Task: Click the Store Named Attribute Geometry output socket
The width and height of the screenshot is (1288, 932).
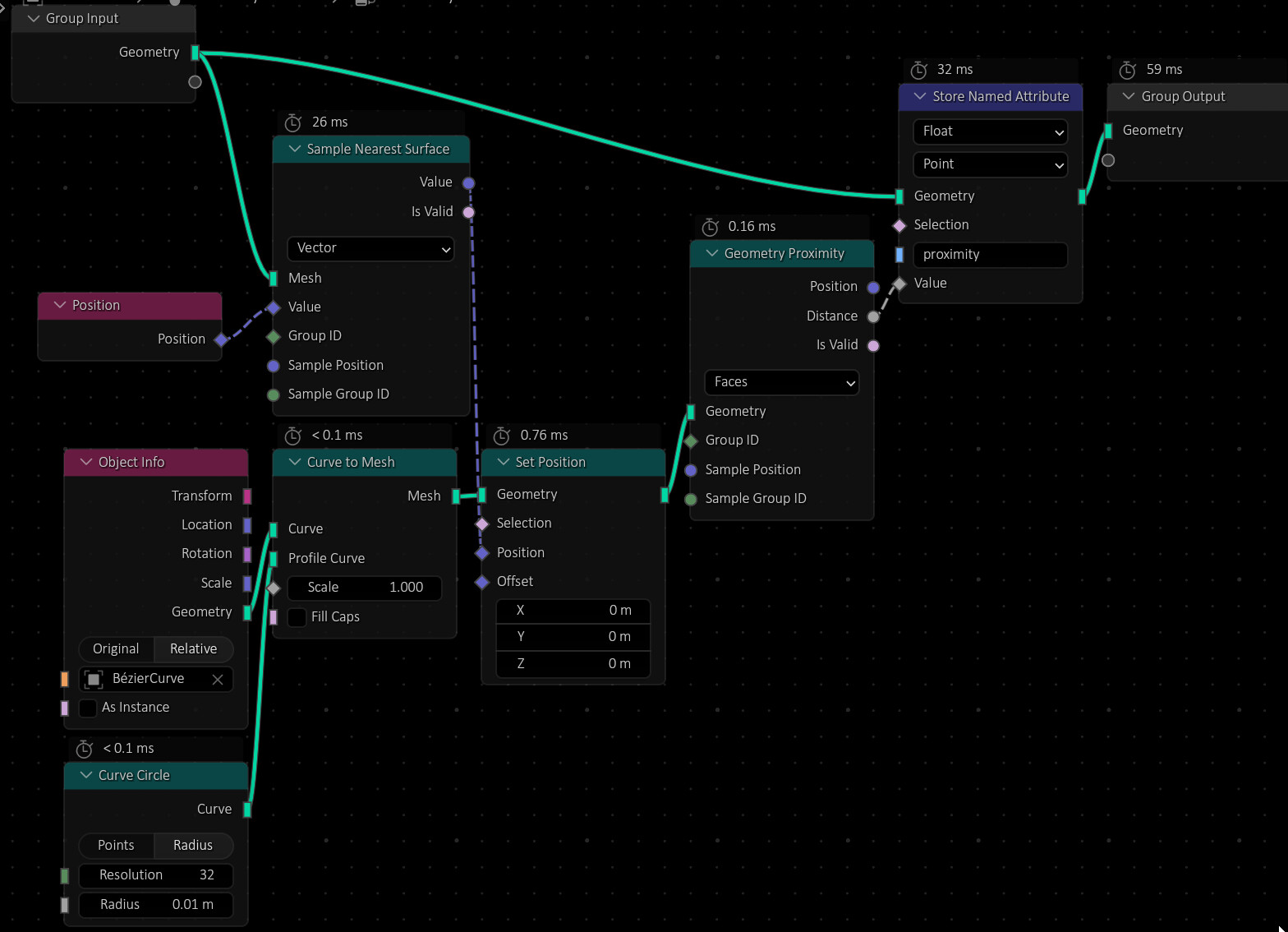Action: [x=1082, y=196]
